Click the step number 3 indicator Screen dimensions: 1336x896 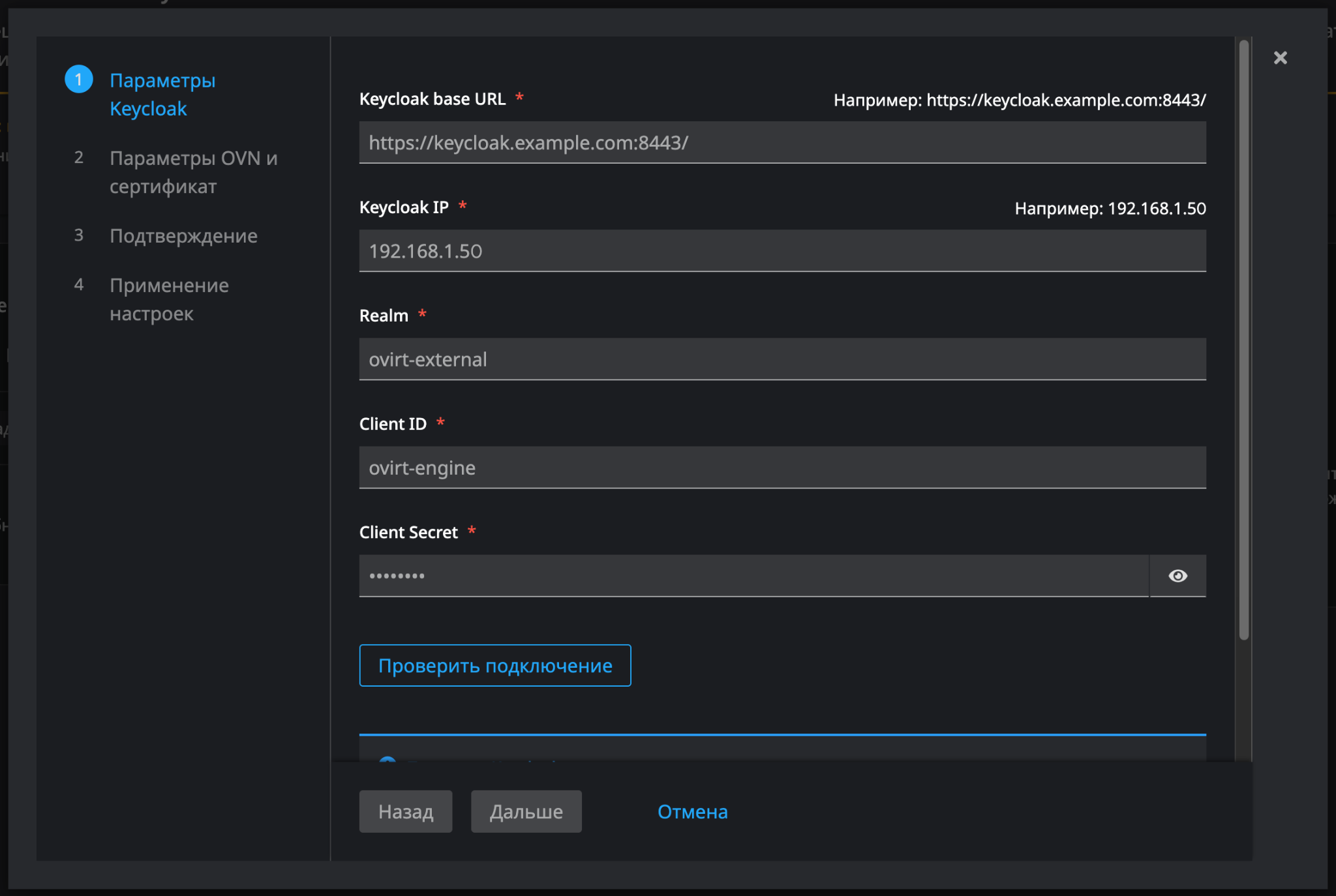[x=79, y=235]
